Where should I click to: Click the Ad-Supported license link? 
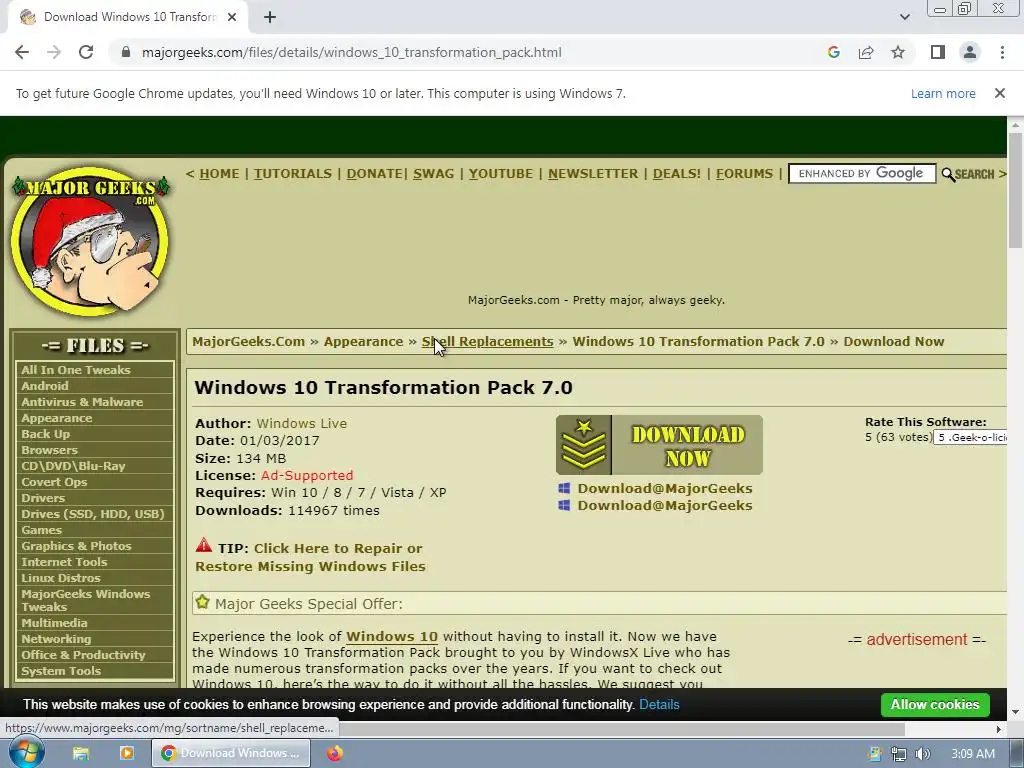[307, 475]
